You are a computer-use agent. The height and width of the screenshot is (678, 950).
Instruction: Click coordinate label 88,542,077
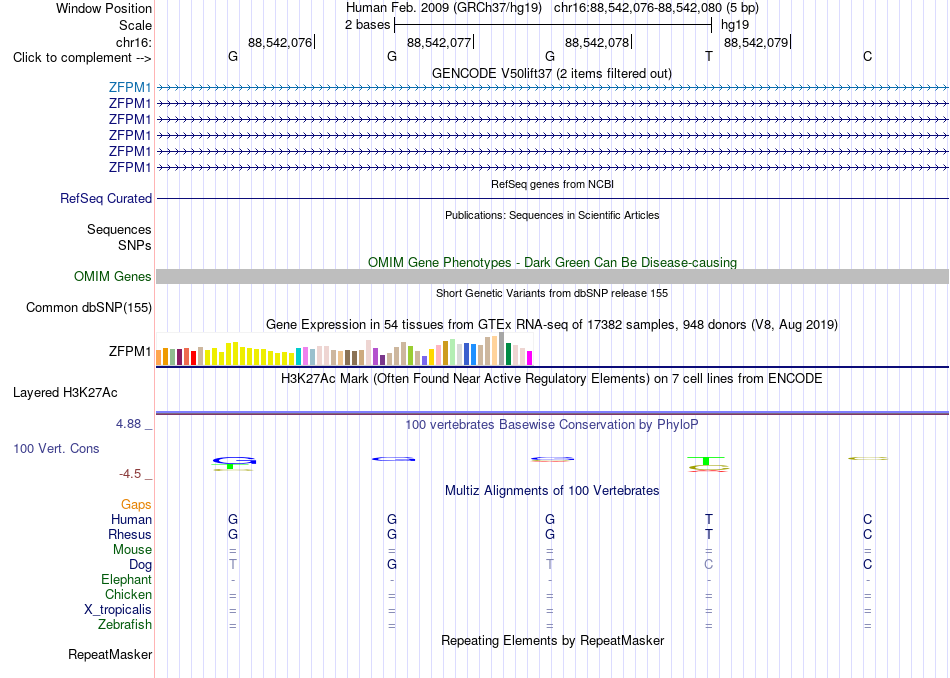(x=439, y=42)
